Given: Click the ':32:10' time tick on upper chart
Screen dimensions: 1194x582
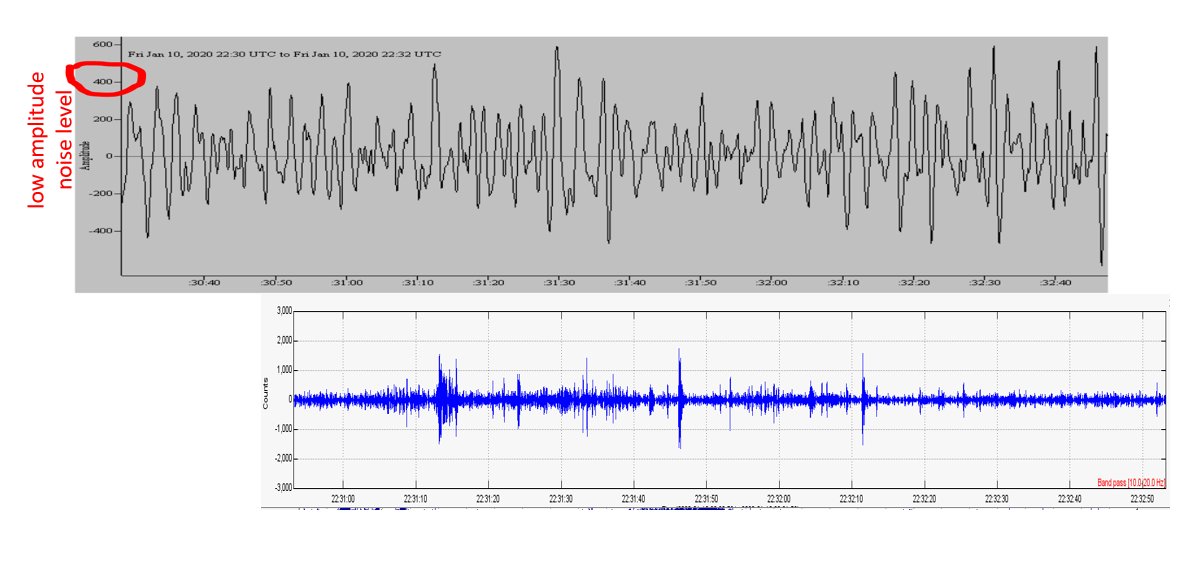Looking at the screenshot, I should pyautogui.click(x=843, y=283).
